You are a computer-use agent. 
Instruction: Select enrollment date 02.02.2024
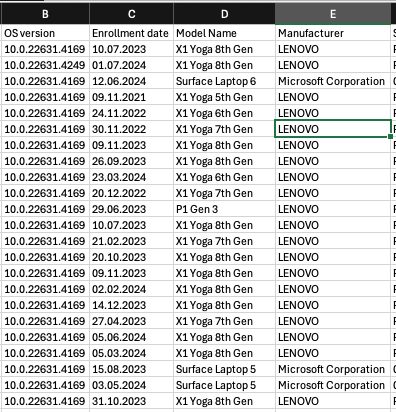(132, 289)
